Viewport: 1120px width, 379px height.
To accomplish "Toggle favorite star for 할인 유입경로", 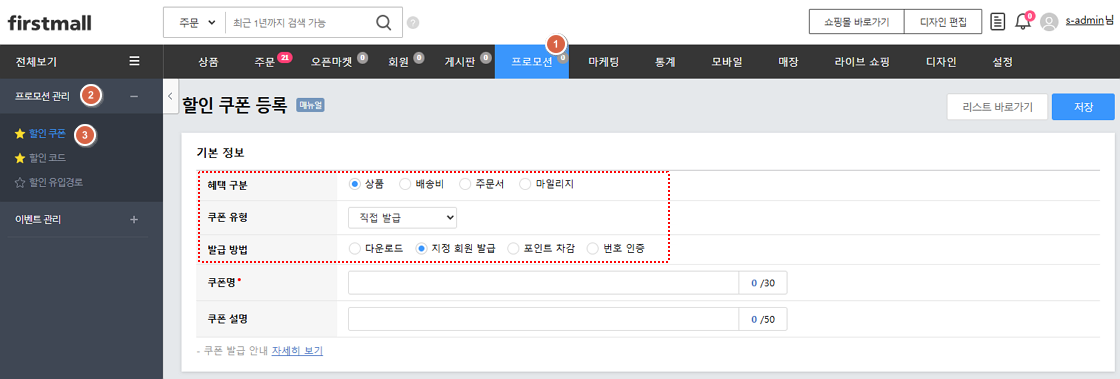I will [20, 182].
